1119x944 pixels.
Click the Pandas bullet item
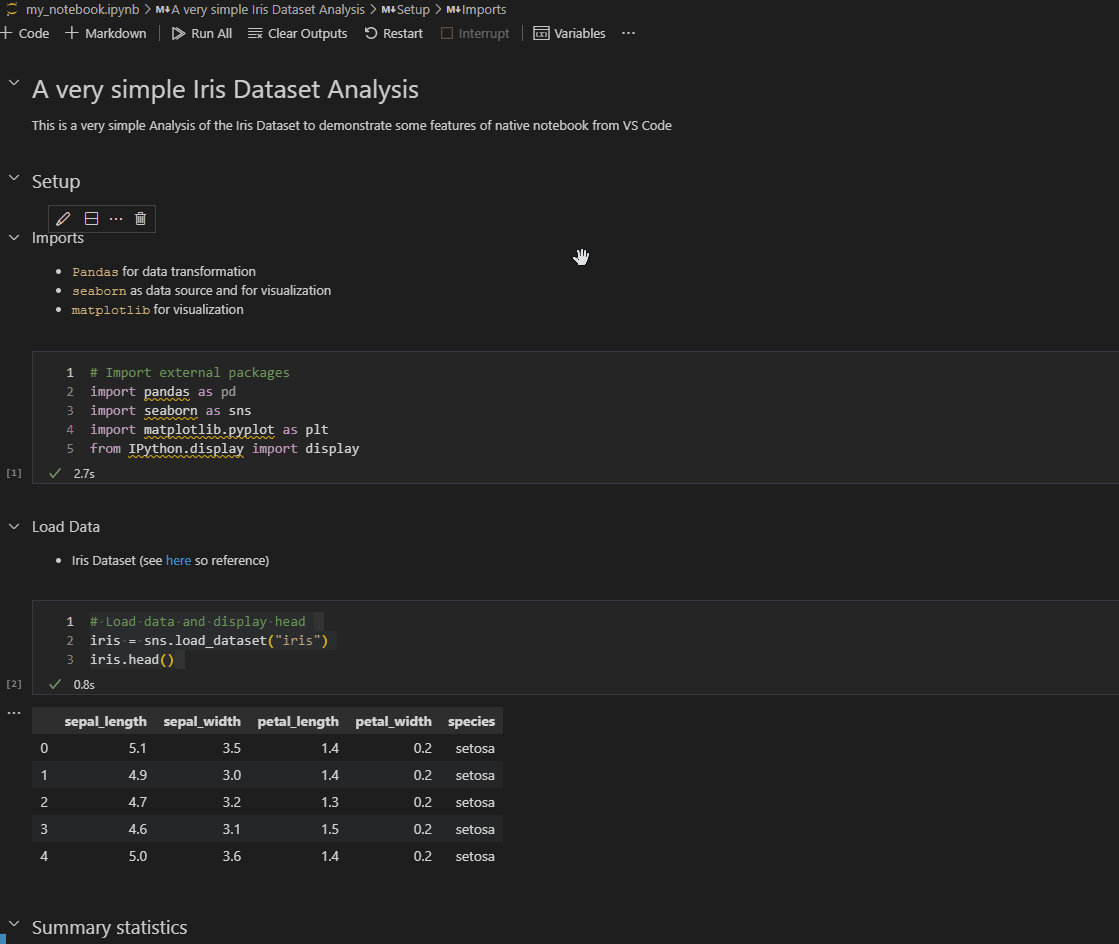tap(163, 272)
